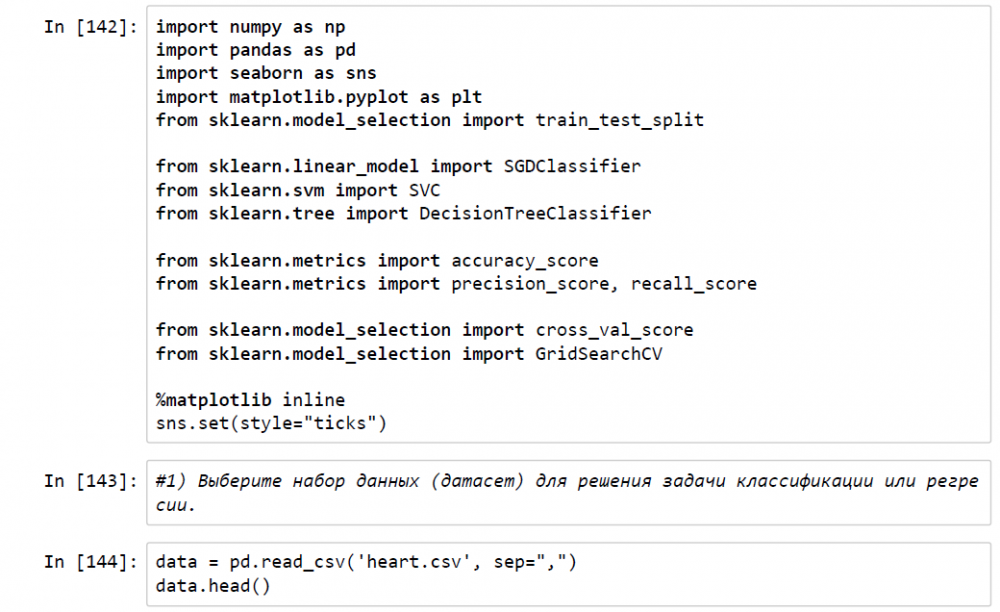The image size is (1000, 612).
Task: Click the train_test_split import line
Action: 430,120
